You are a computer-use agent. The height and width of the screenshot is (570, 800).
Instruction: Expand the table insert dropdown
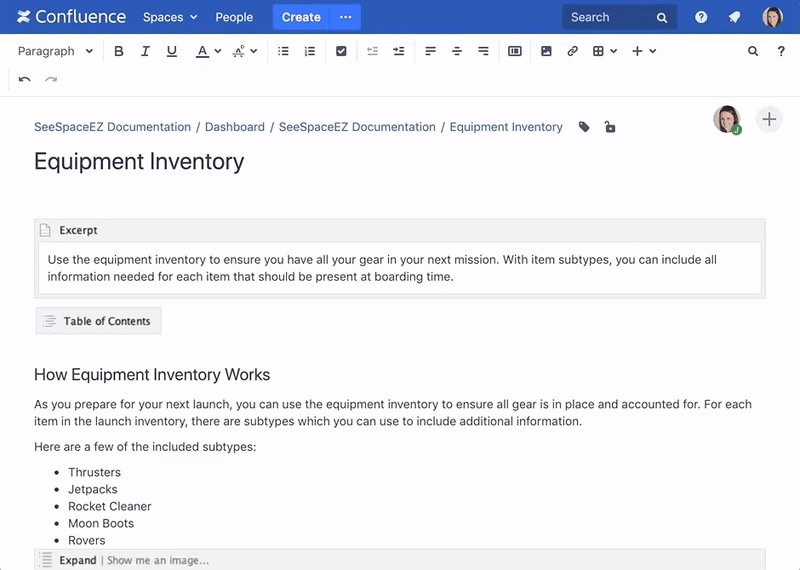click(604, 51)
